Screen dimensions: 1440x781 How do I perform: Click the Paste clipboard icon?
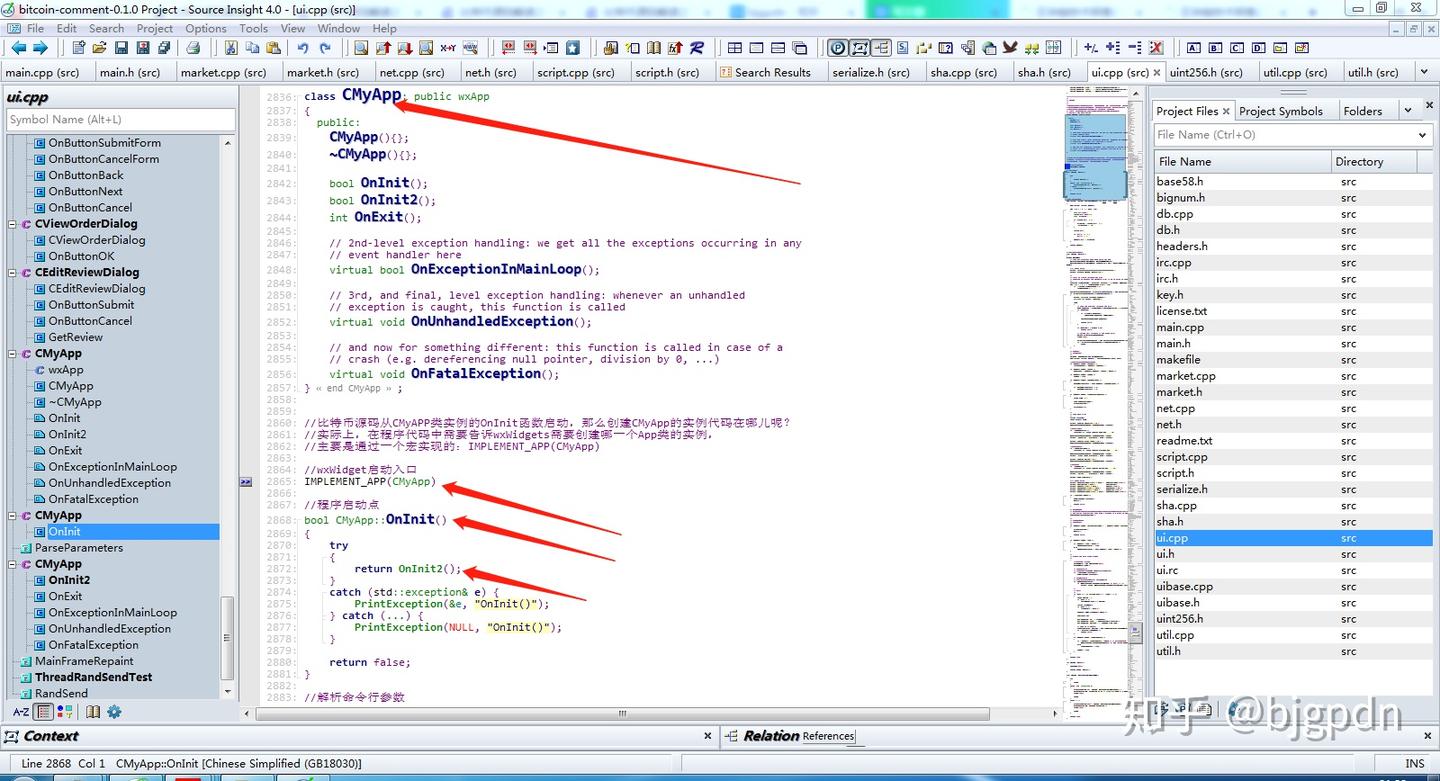pos(273,48)
